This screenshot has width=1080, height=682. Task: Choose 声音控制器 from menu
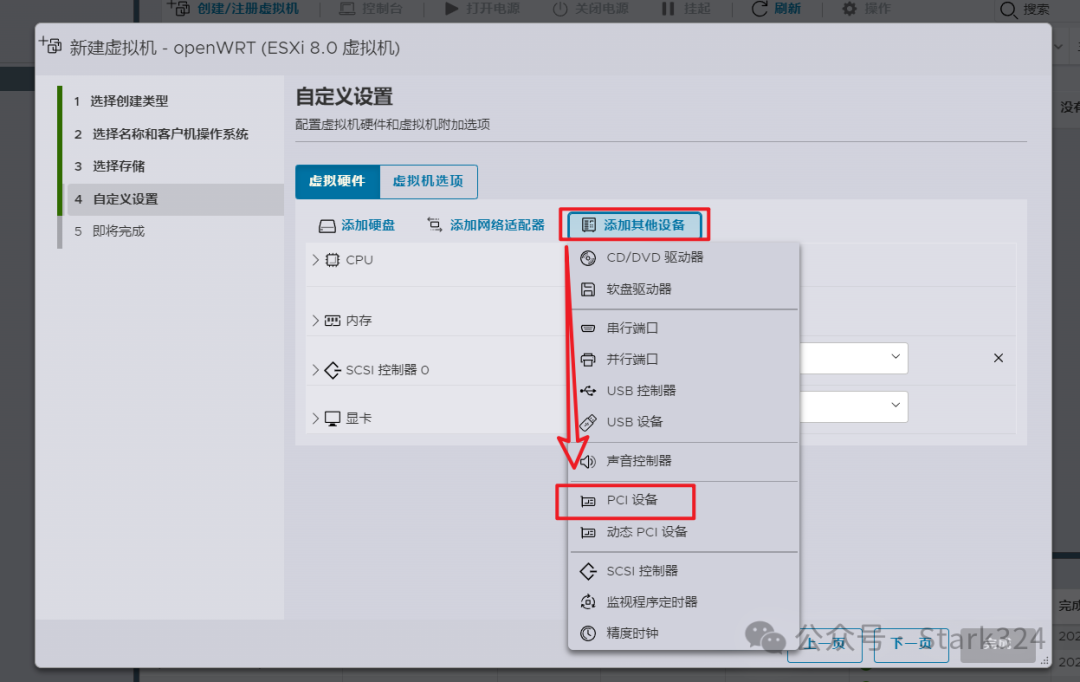pos(685,461)
